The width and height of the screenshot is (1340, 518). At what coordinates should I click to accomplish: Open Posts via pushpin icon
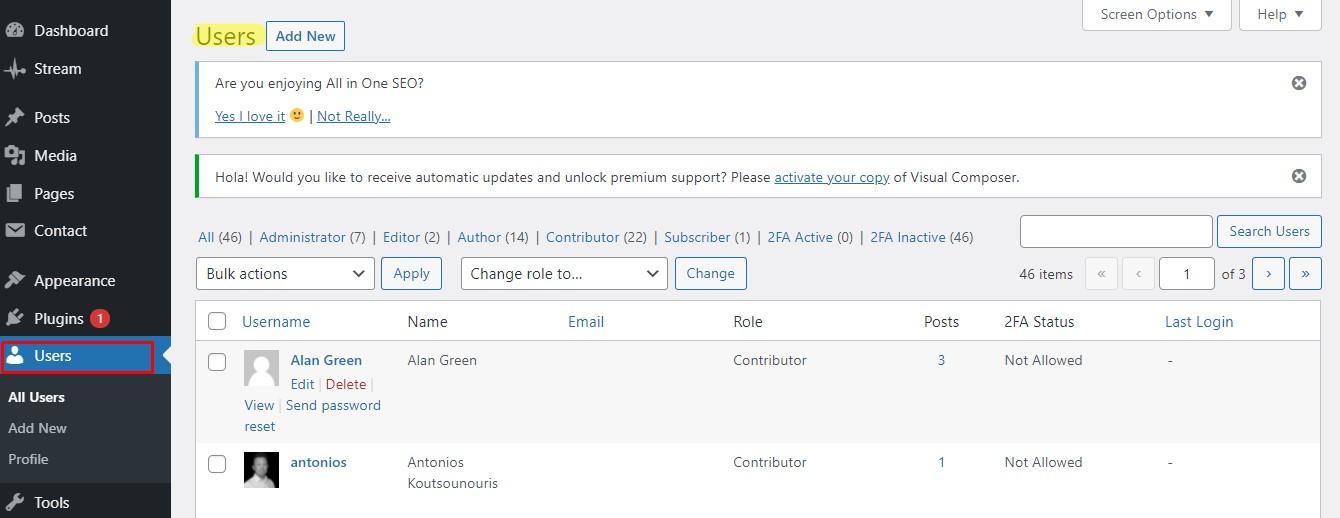[14, 117]
